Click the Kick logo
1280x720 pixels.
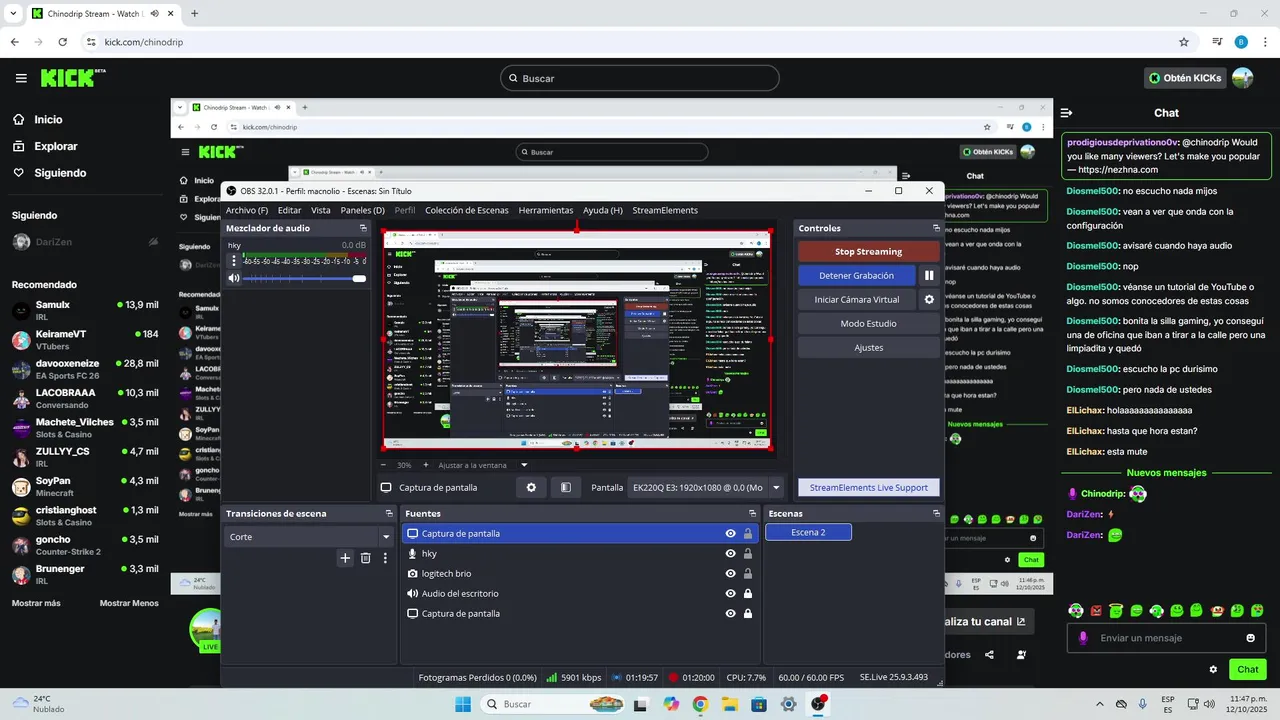pyautogui.click(x=73, y=78)
